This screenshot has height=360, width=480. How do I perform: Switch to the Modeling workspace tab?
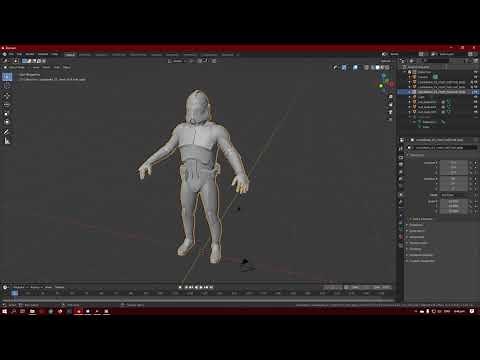tap(85, 54)
